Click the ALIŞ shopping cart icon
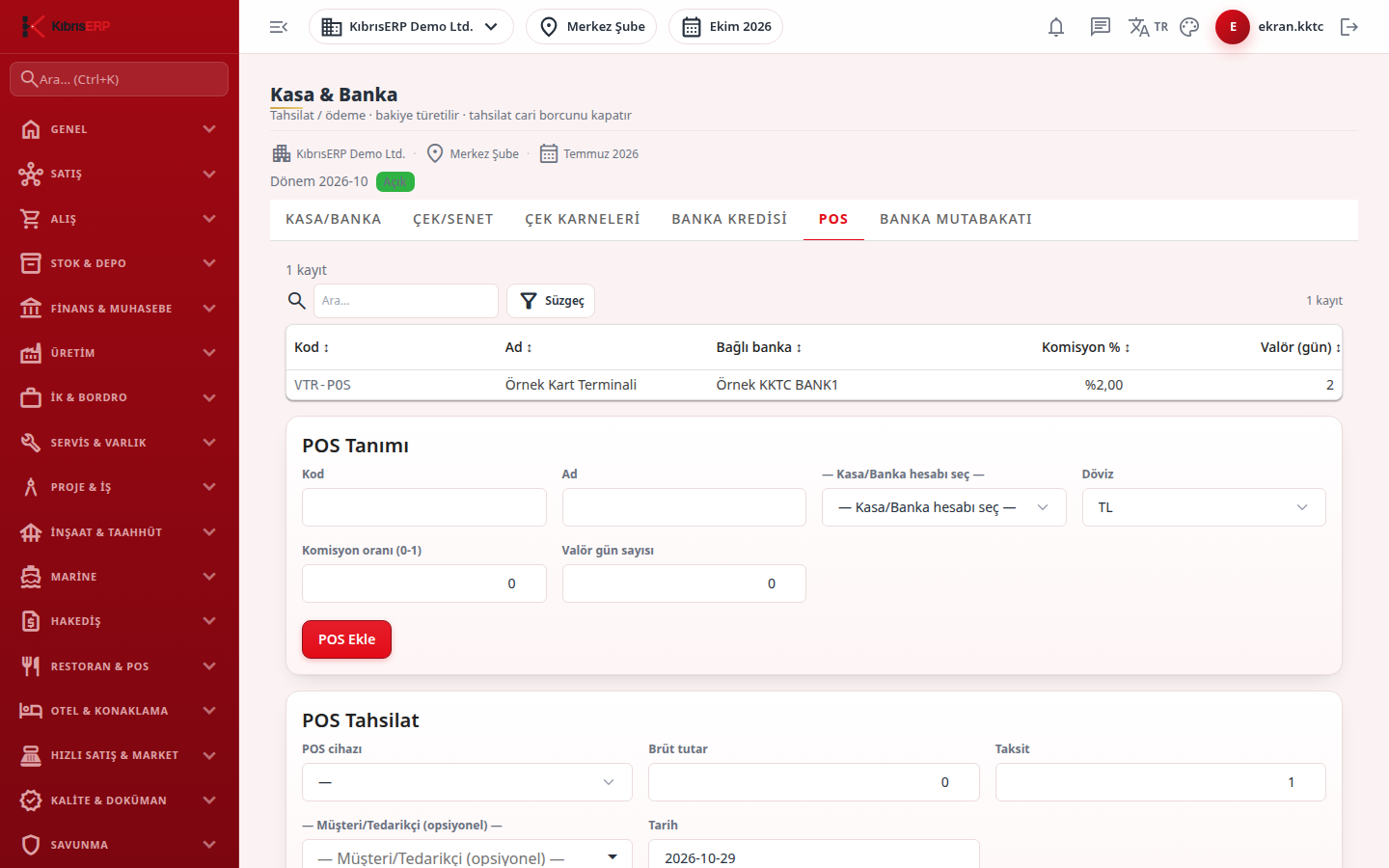 31,219
